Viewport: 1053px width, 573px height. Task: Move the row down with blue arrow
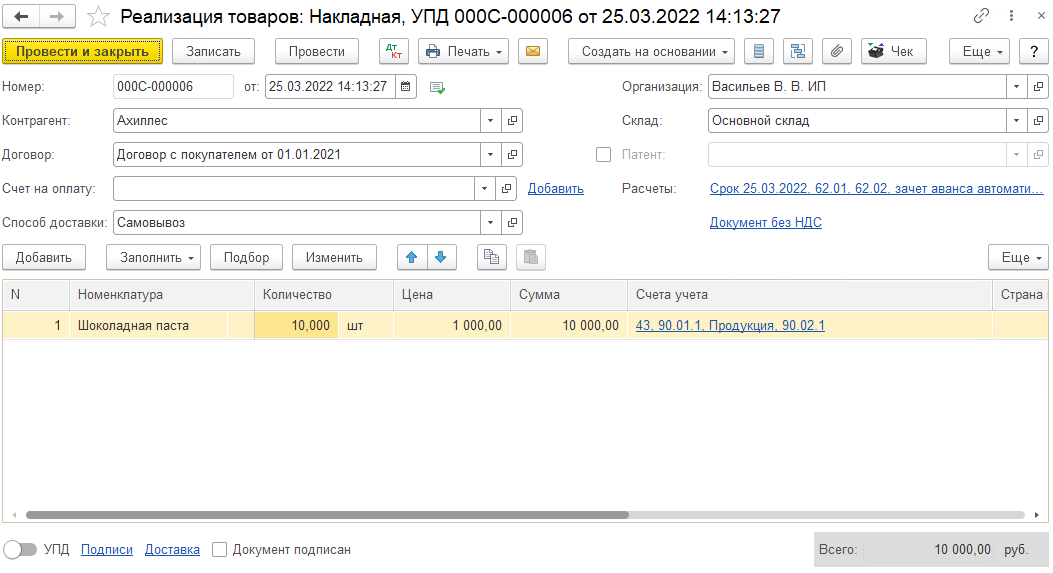(441, 257)
